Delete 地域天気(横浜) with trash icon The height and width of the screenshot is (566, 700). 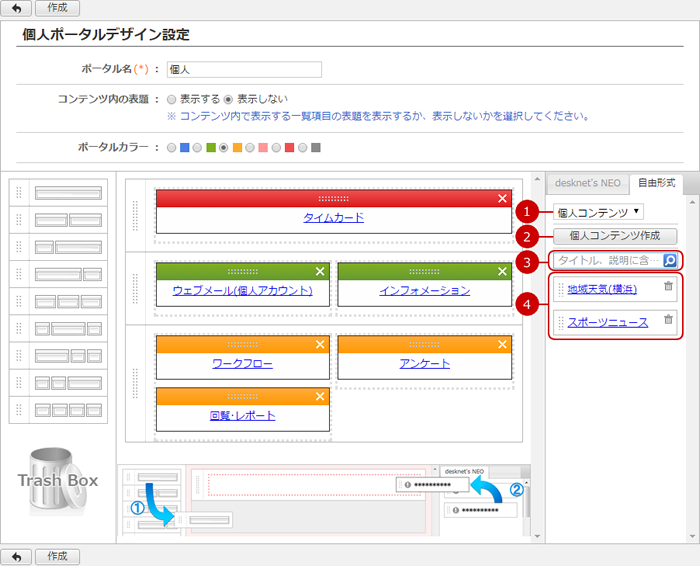(x=669, y=288)
